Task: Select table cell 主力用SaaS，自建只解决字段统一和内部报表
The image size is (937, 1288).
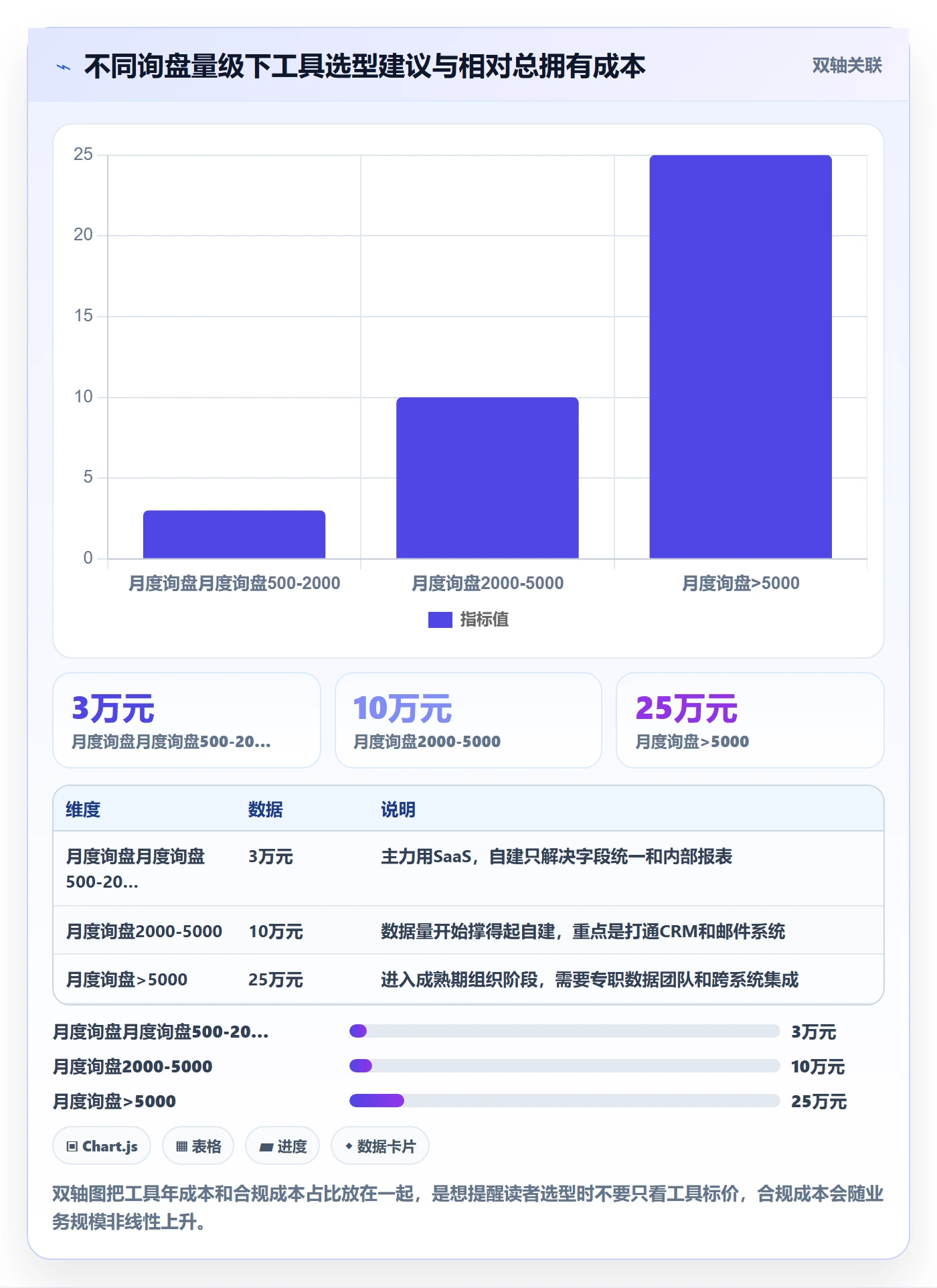Action: pyautogui.click(x=557, y=857)
